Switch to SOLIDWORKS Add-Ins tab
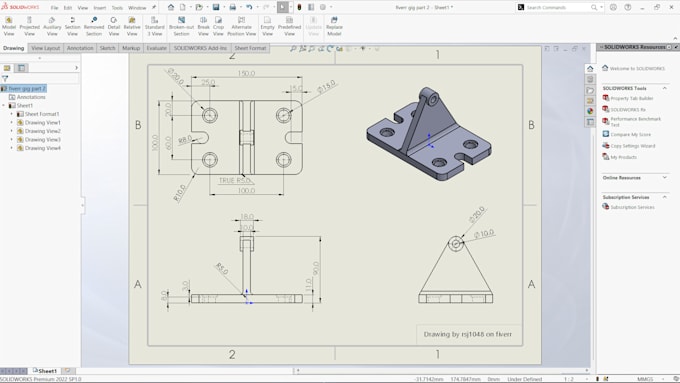 click(200, 48)
